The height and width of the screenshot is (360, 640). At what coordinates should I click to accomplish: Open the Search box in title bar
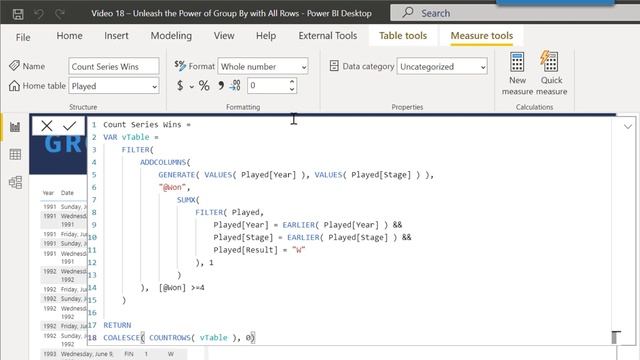[515, 13]
